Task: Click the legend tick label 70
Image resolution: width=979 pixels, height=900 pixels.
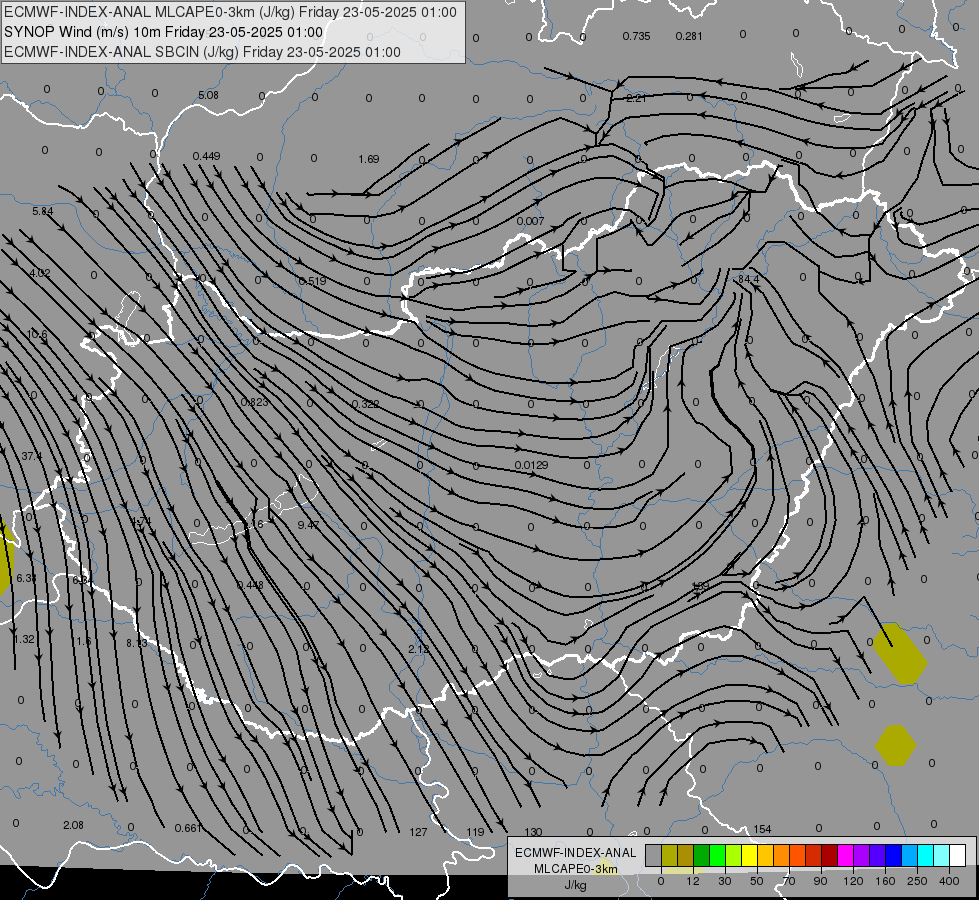Action: pyautogui.click(x=789, y=881)
